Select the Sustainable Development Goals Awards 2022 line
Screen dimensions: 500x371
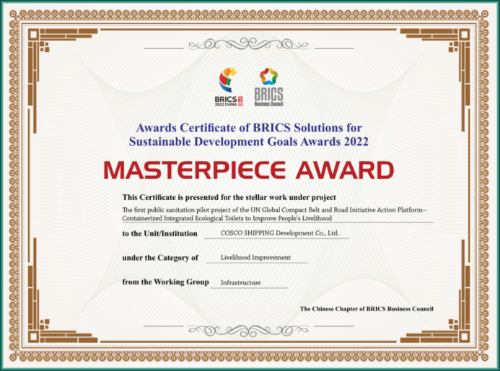pos(249,142)
